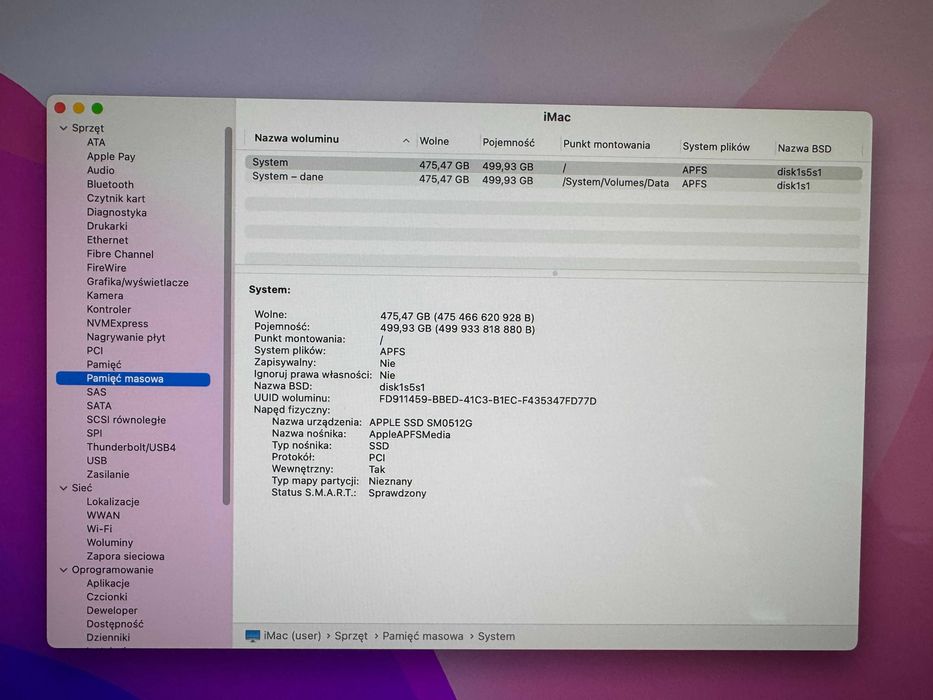Select Wi-Fi sidebar item
Viewport: 933px width, 700px height.
(99, 529)
